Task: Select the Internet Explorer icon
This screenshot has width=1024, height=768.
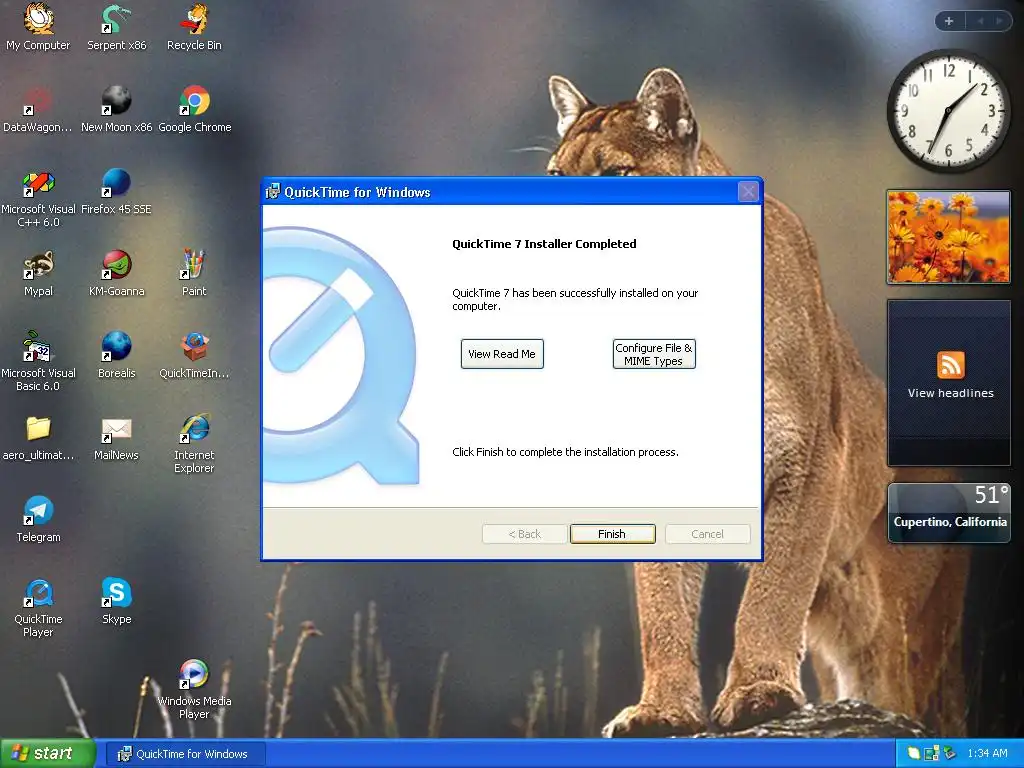Action: point(194,443)
